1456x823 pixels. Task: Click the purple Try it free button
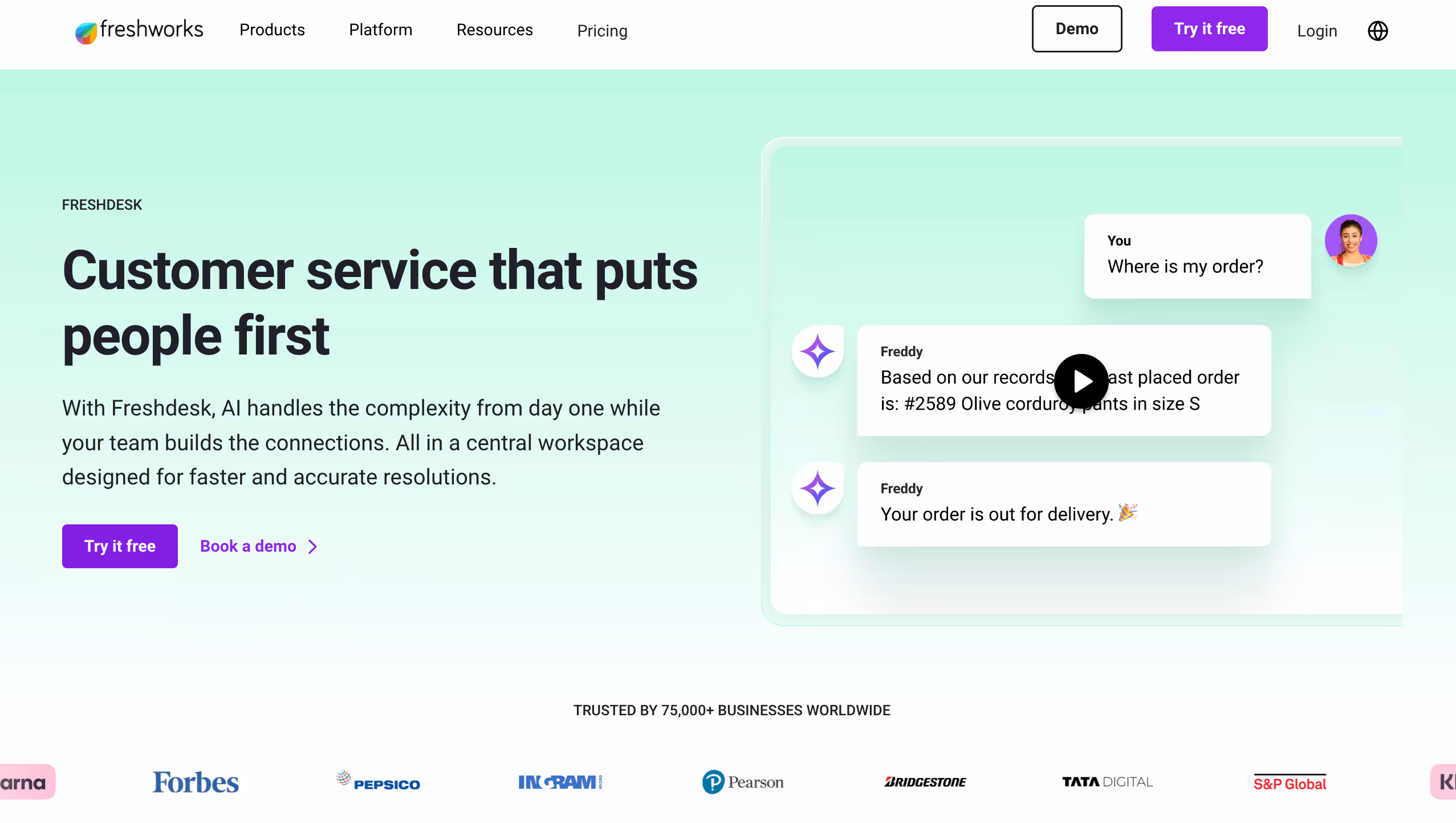[x=1210, y=28]
